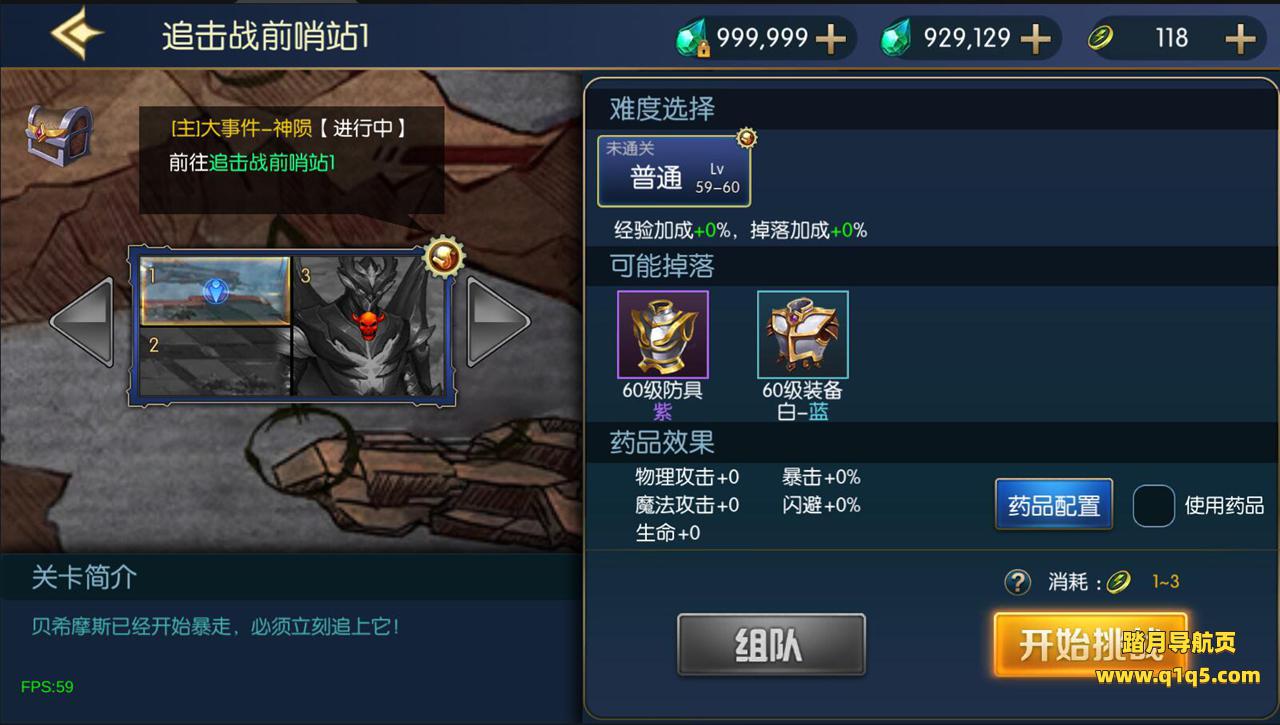This screenshot has width=1280, height=725.
Task: Add more stamina coins (118)
Action: [1240, 39]
